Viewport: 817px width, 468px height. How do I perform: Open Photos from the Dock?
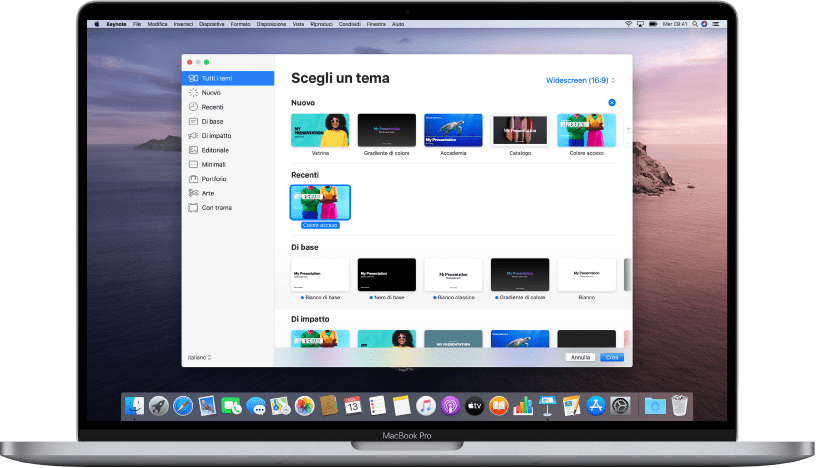(304, 406)
